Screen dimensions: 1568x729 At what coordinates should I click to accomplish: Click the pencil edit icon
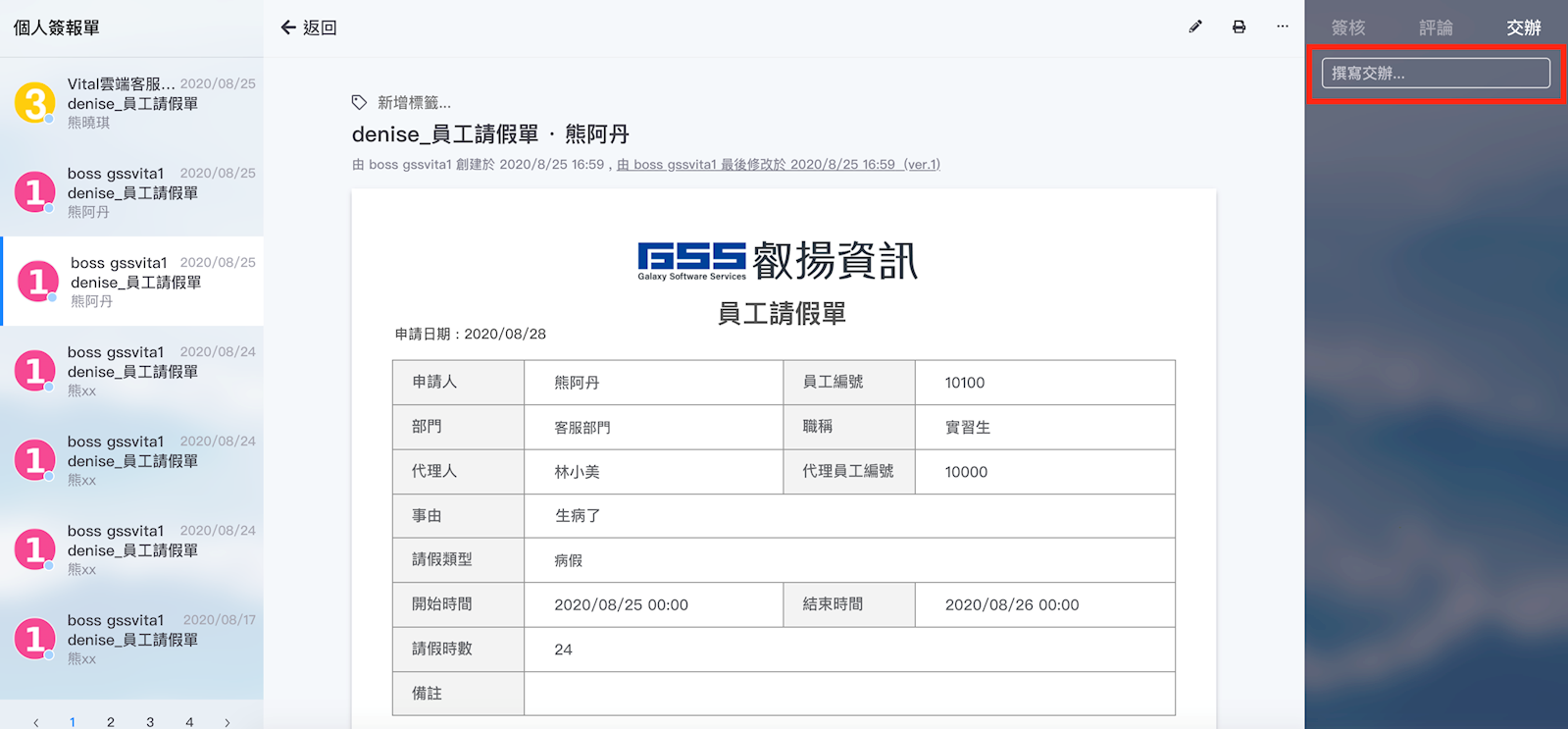[1194, 27]
